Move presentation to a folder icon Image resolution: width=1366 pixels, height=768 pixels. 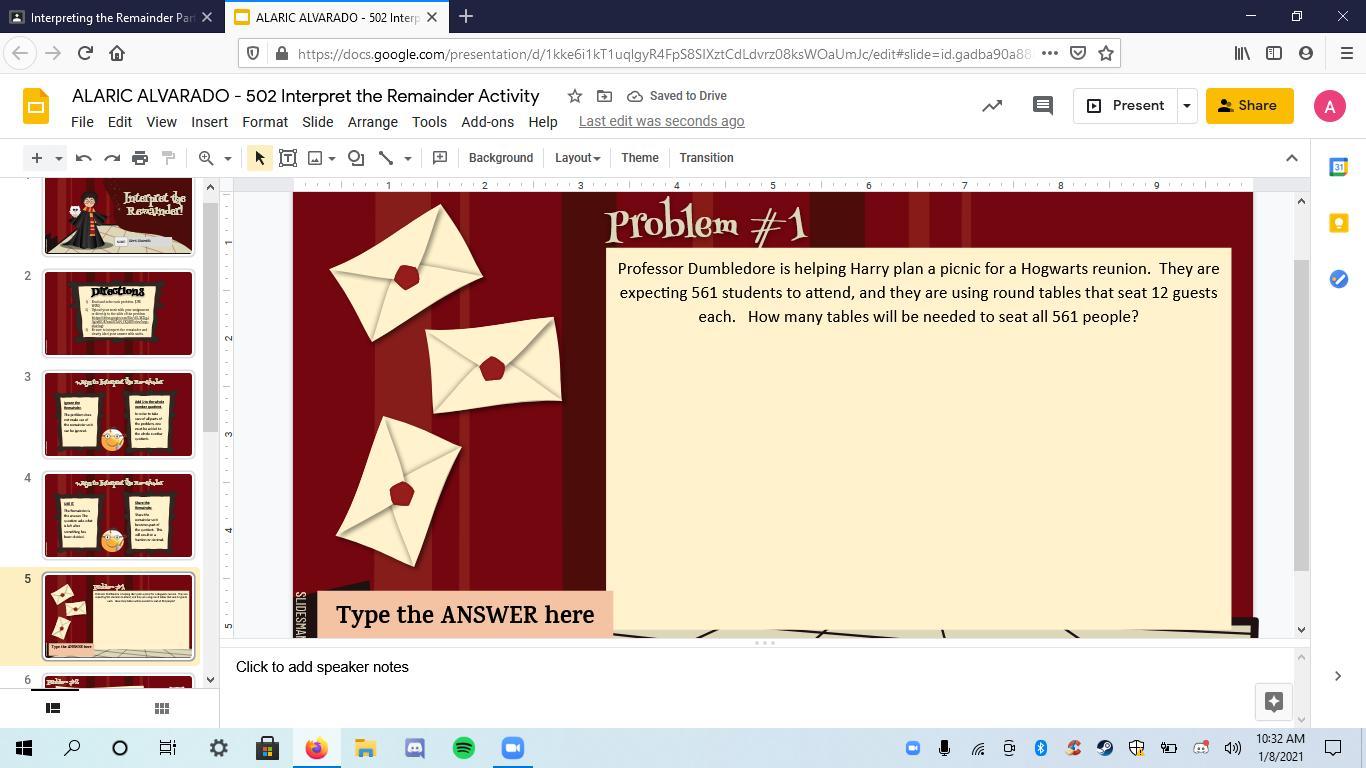tap(604, 96)
